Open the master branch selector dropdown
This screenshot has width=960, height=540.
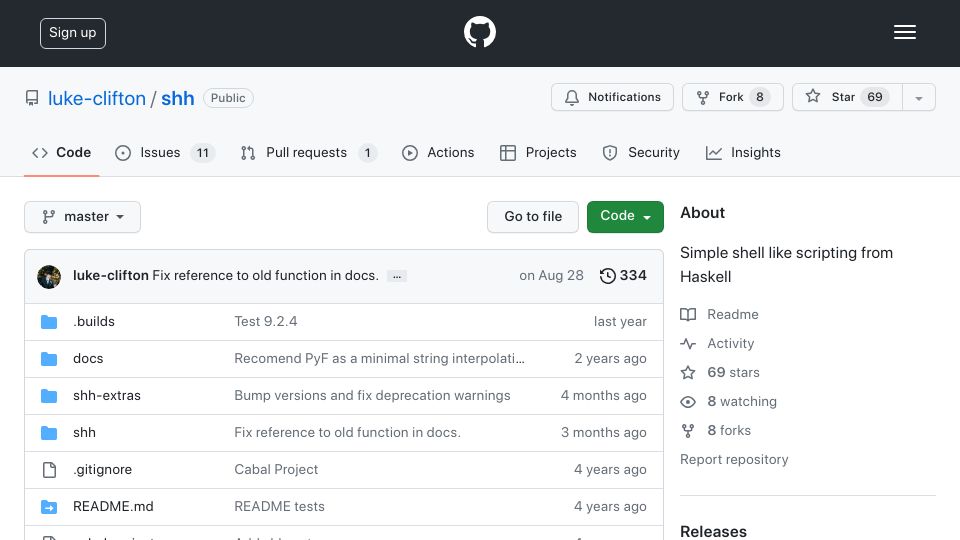(x=83, y=217)
